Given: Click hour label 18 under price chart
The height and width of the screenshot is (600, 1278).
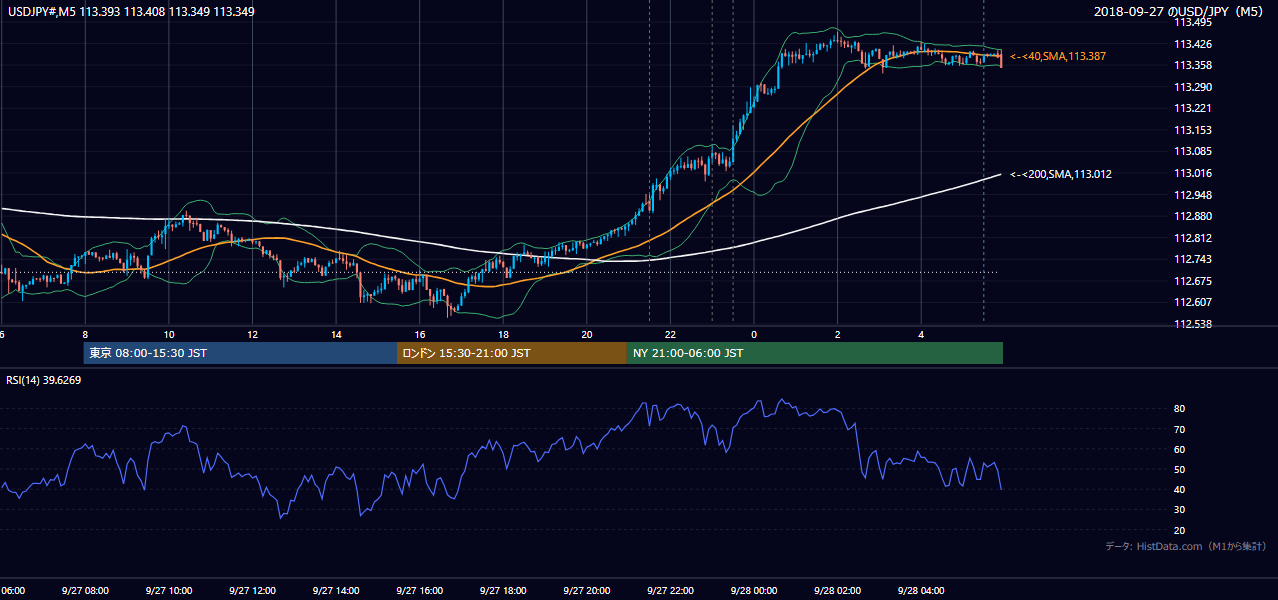Looking at the screenshot, I should coord(504,335).
